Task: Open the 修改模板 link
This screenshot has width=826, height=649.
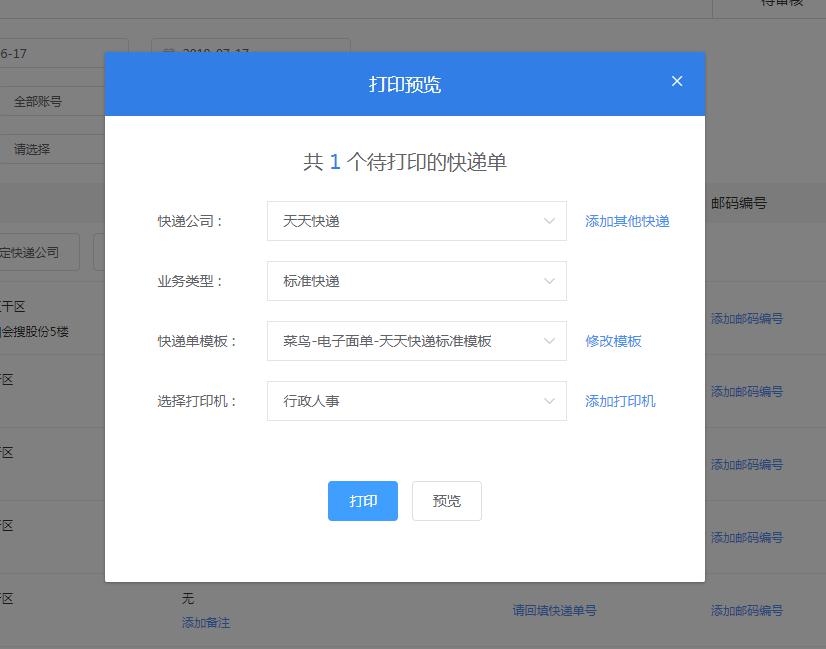Action: pos(613,341)
